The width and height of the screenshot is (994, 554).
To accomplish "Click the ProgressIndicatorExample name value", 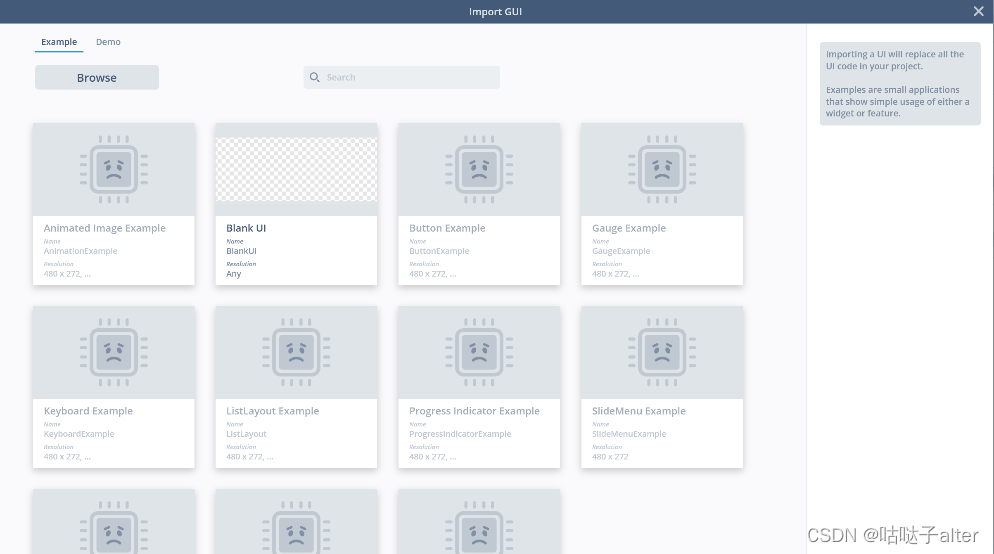I will (460, 434).
